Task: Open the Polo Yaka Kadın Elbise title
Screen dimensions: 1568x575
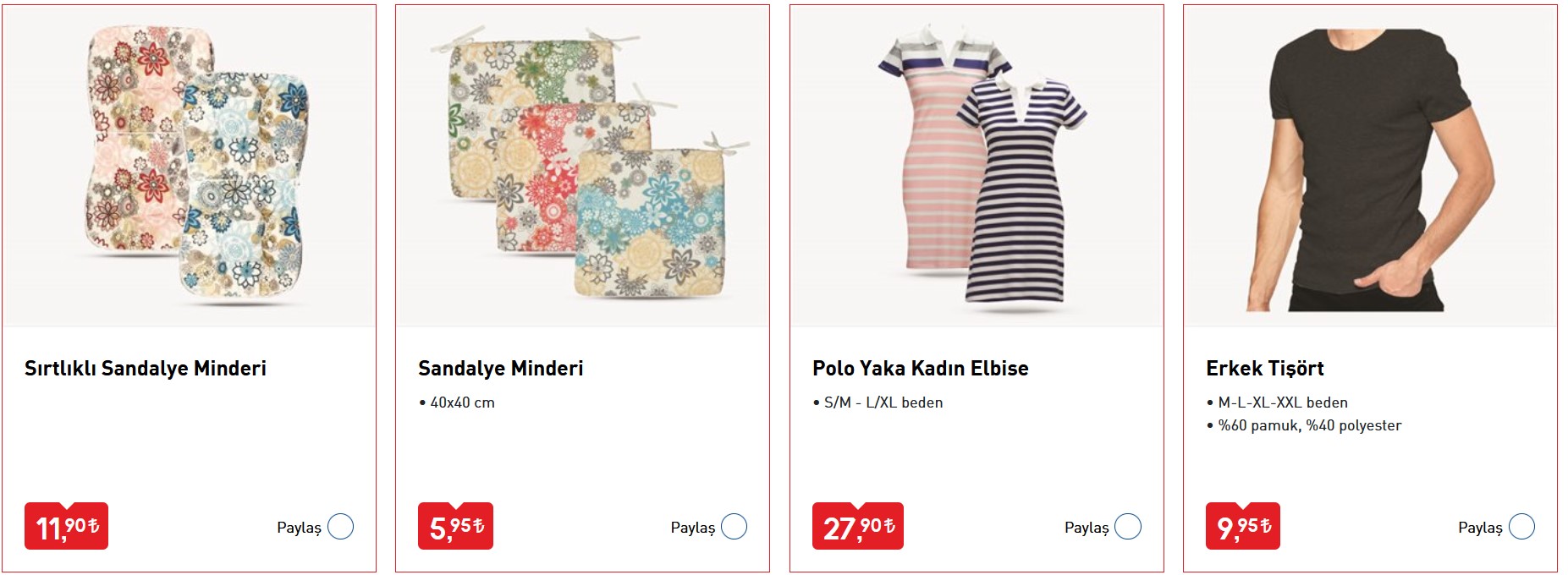Action: click(921, 369)
